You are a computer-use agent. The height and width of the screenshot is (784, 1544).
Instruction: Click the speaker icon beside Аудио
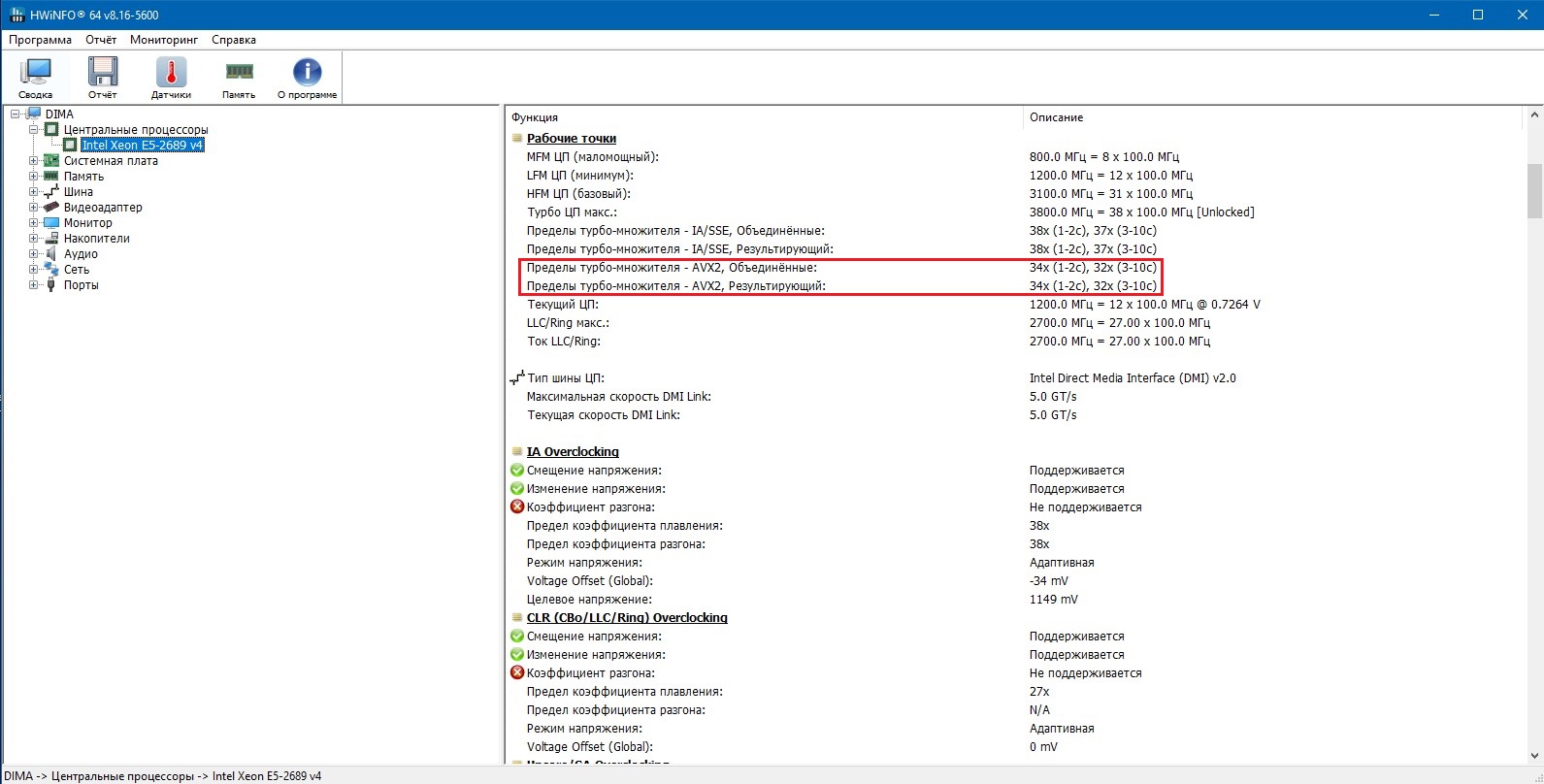51,254
